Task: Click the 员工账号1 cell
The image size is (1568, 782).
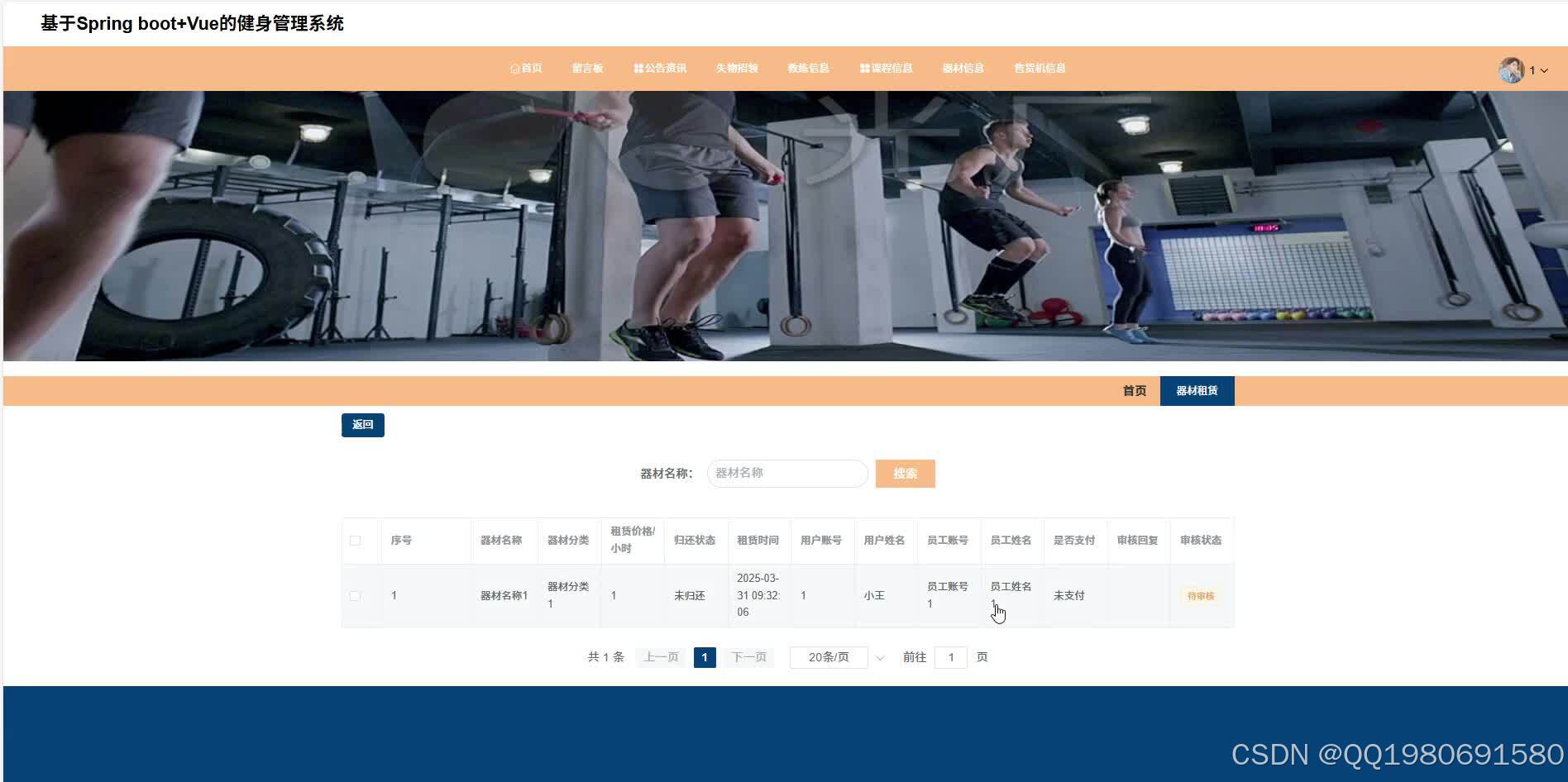Action: tap(948, 595)
